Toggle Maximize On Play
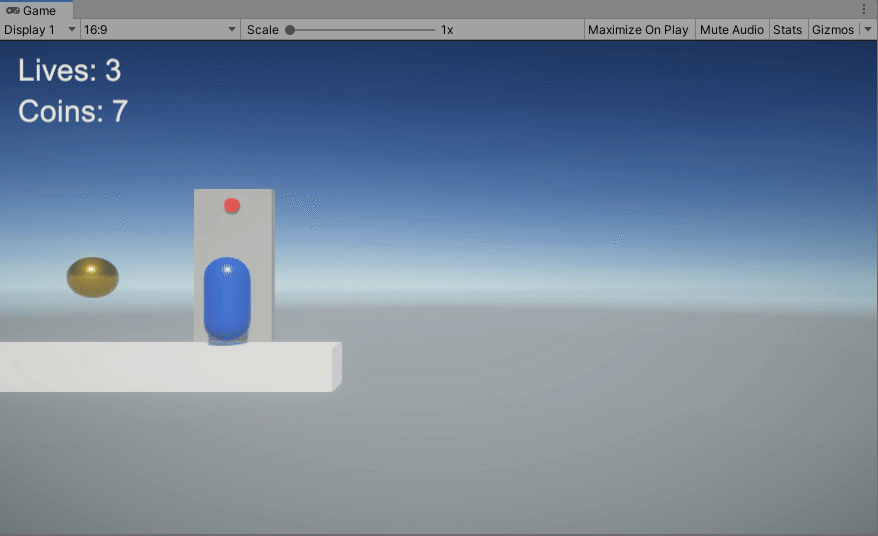The height and width of the screenshot is (536, 878). point(638,30)
